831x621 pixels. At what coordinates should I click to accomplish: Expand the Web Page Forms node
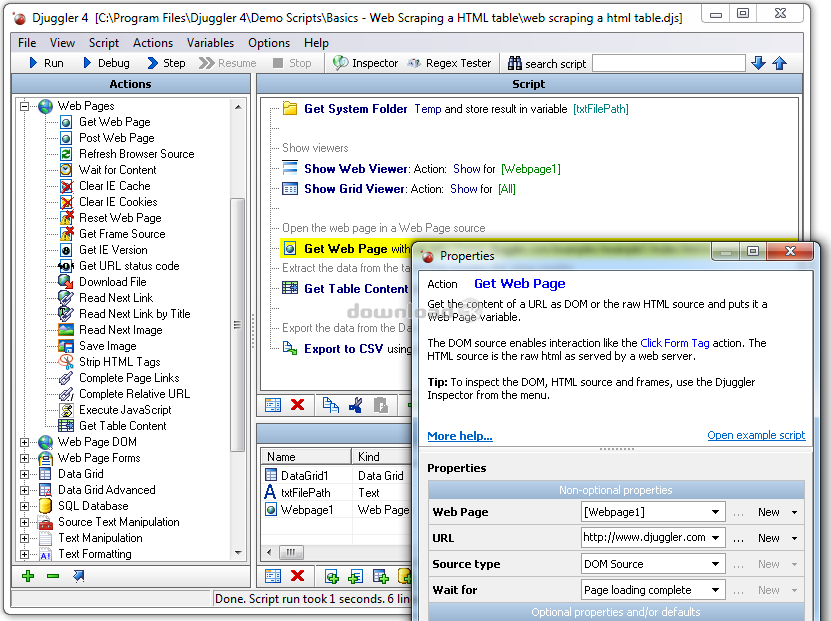[24, 458]
